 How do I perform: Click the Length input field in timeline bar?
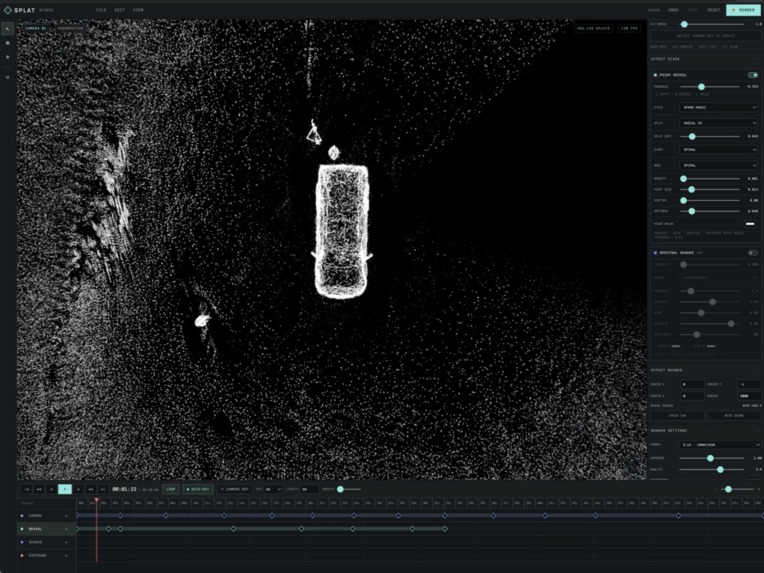click(309, 489)
